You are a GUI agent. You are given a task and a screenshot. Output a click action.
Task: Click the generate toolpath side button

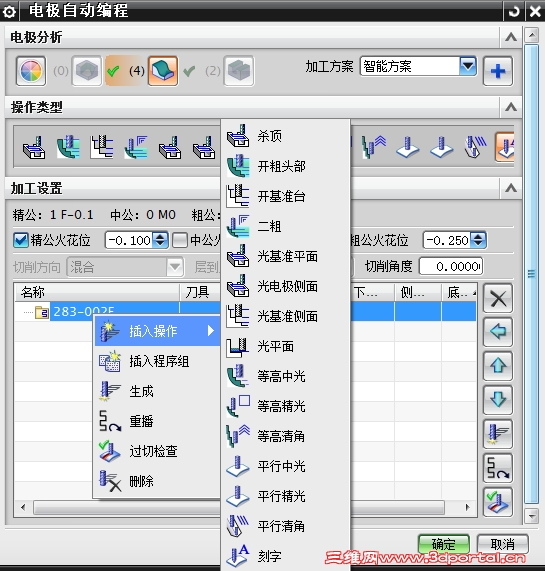pyautogui.click(x=498, y=434)
